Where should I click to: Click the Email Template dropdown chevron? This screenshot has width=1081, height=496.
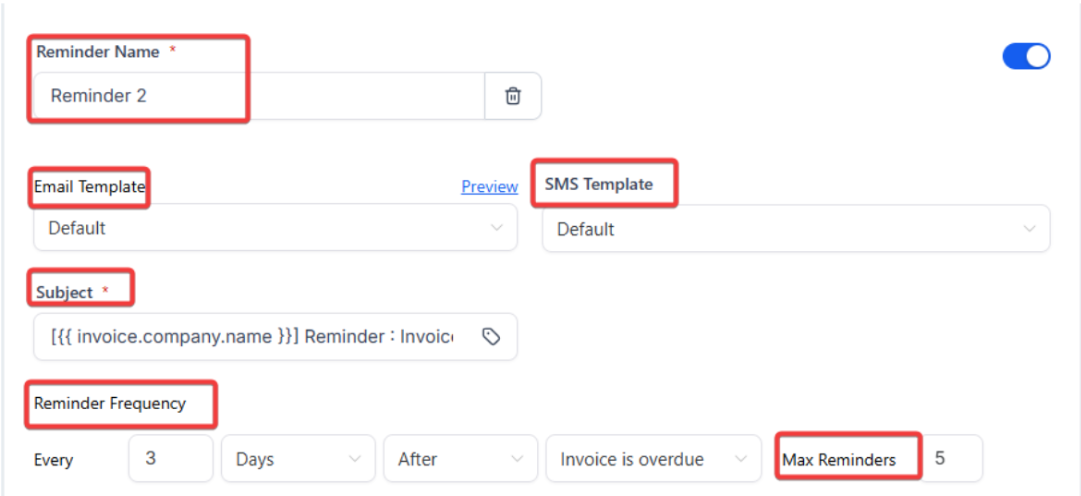(497, 228)
